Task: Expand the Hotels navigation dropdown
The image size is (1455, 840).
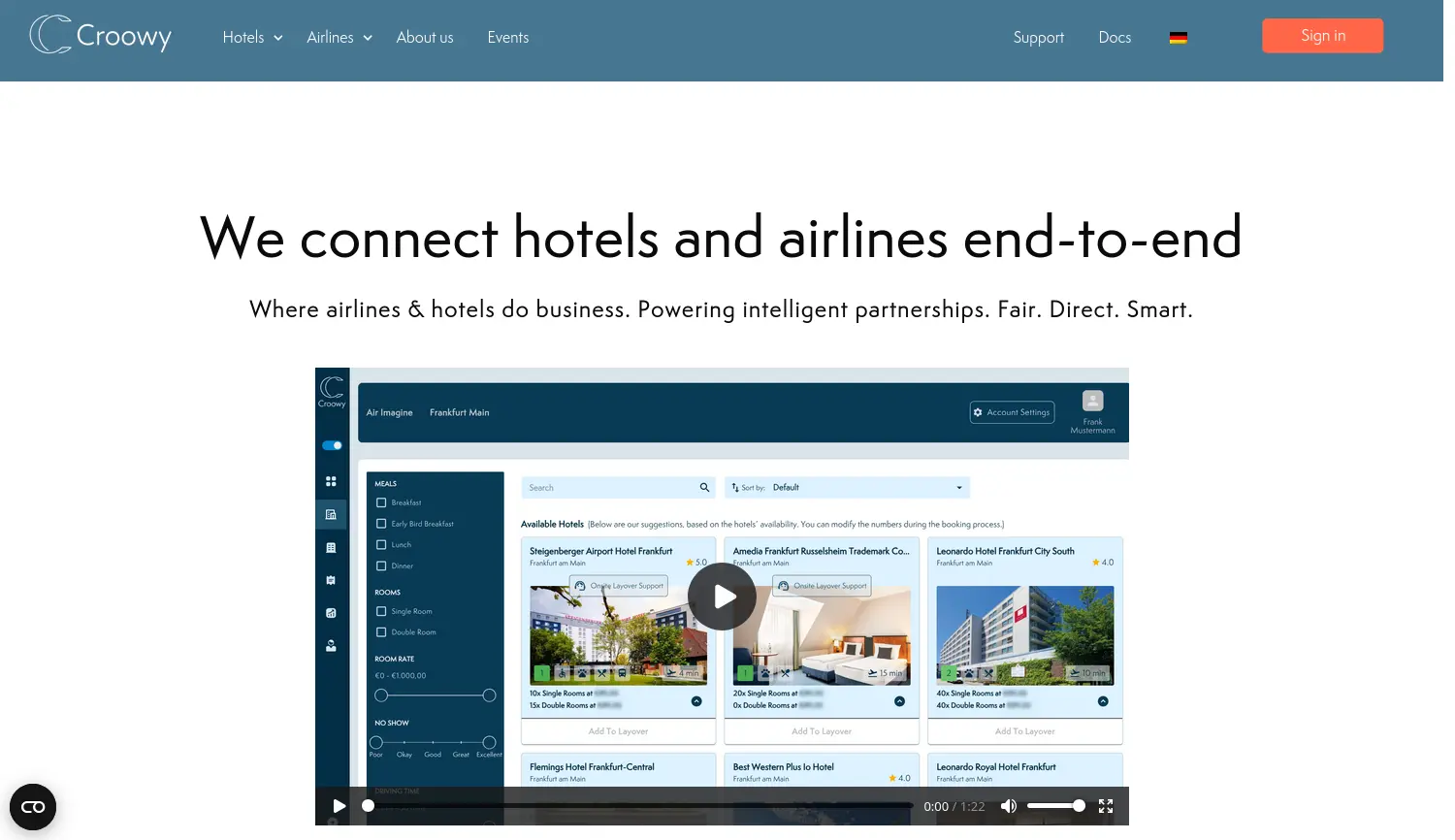Action: [x=251, y=37]
